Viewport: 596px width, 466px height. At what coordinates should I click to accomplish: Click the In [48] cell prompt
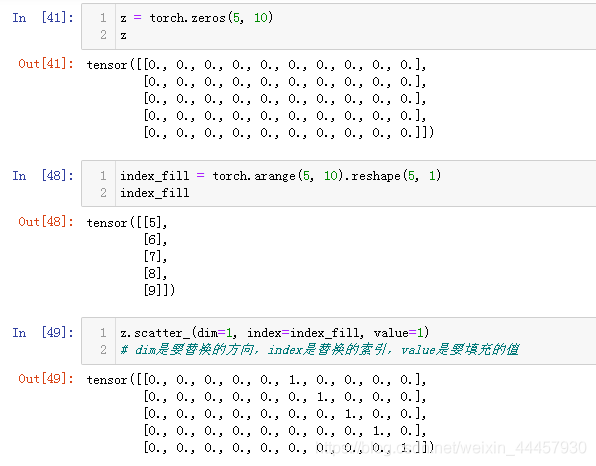coord(43,176)
